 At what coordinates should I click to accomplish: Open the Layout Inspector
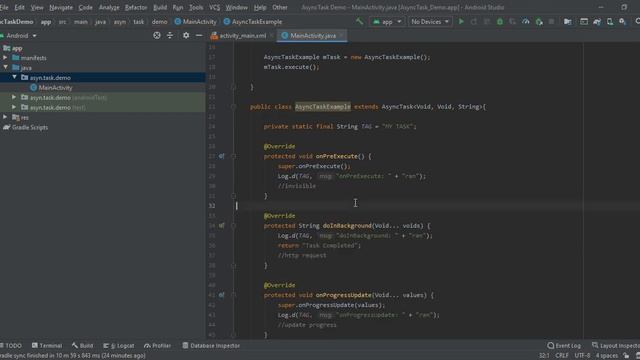coord(616,346)
